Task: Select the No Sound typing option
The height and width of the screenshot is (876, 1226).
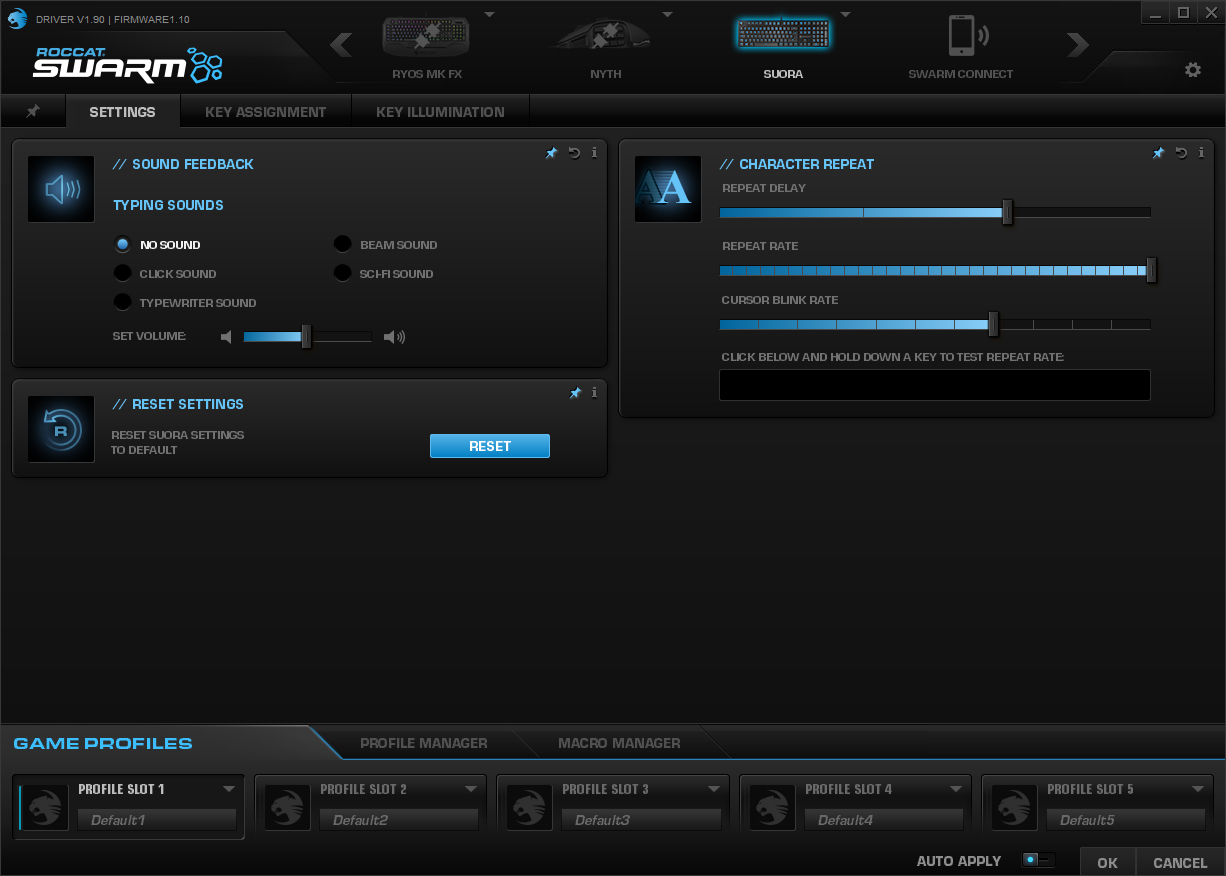Action: pos(123,245)
